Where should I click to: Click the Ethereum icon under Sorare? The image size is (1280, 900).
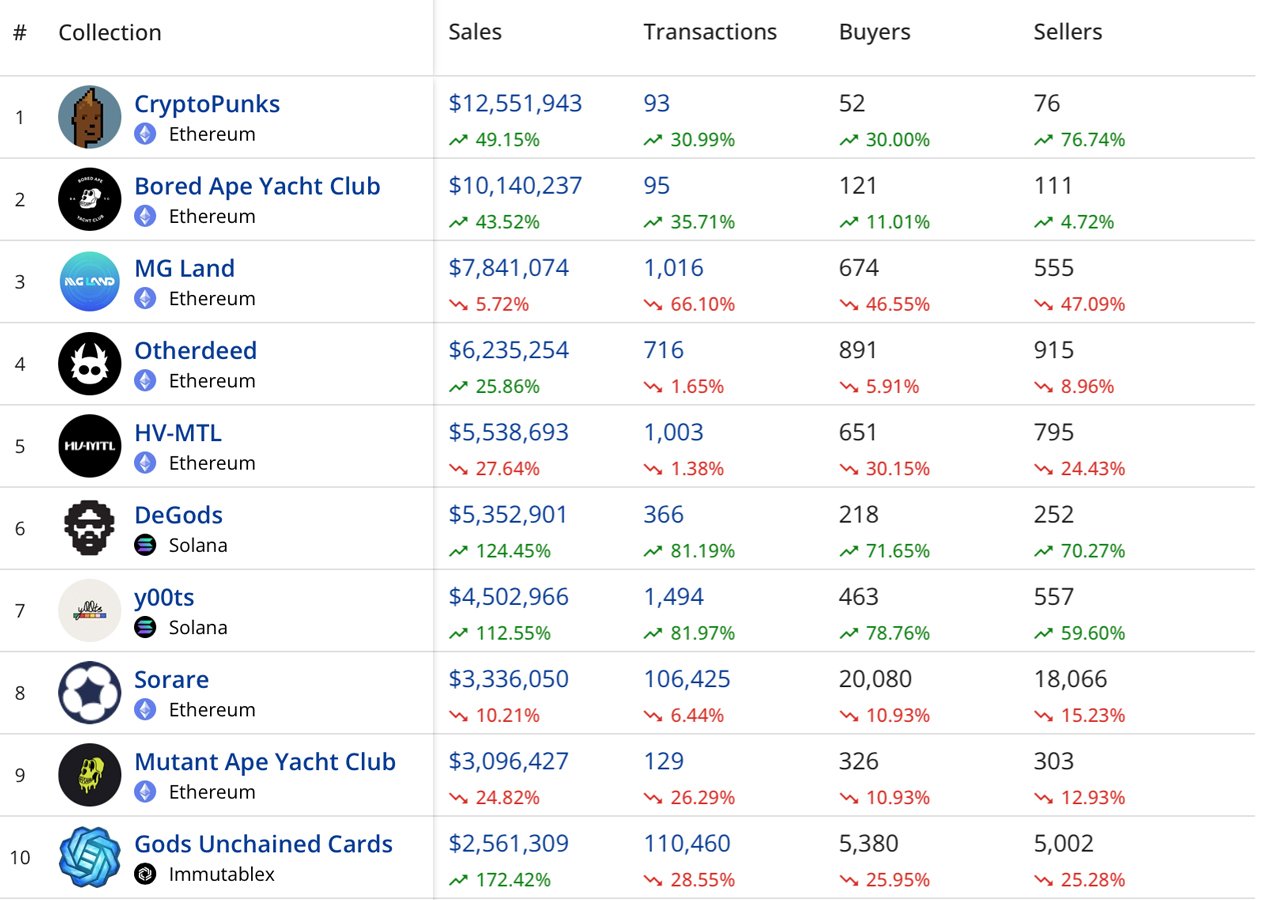click(x=146, y=709)
